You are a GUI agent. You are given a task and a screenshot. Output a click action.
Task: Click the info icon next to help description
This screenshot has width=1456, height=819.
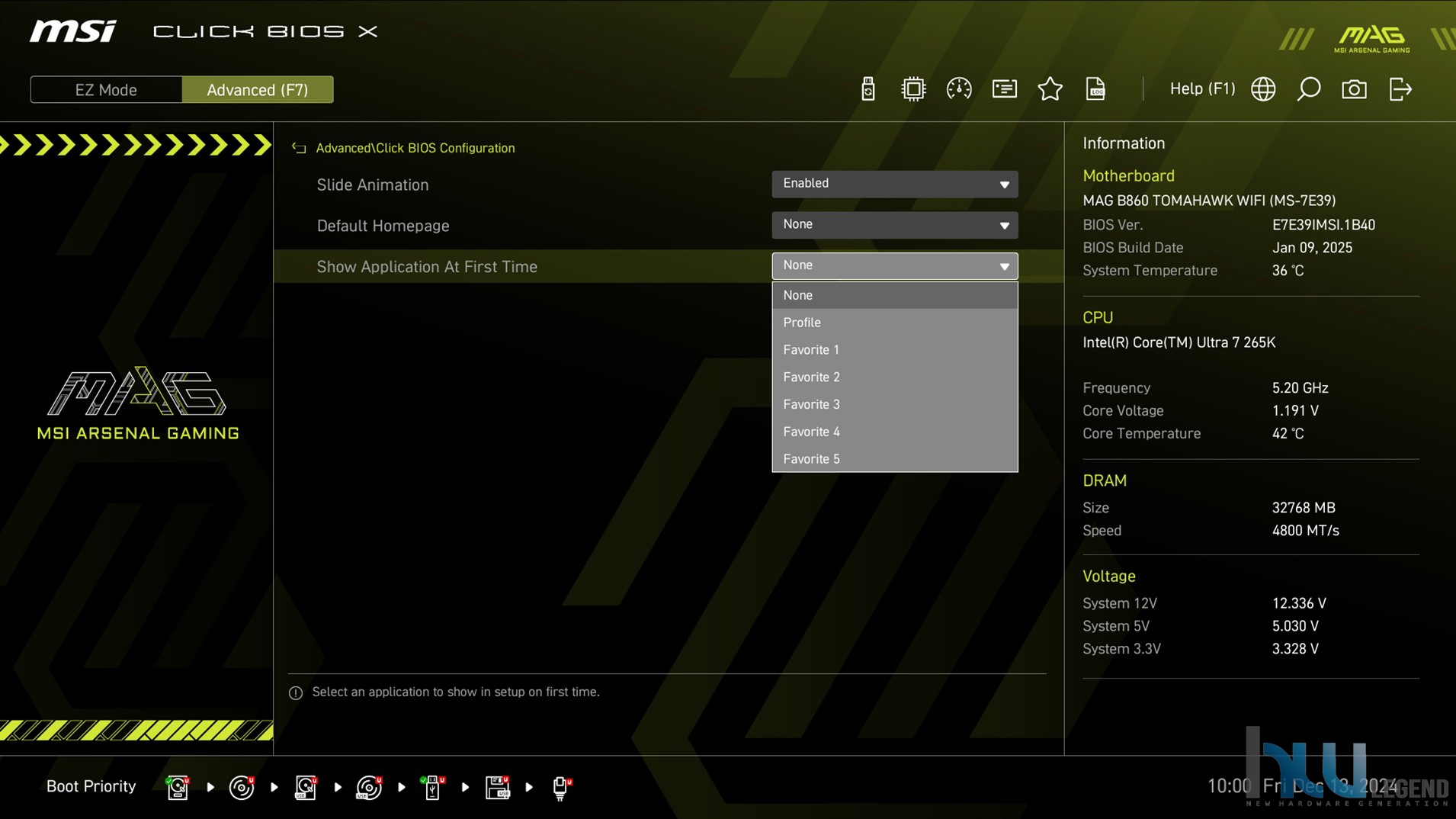(296, 692)
